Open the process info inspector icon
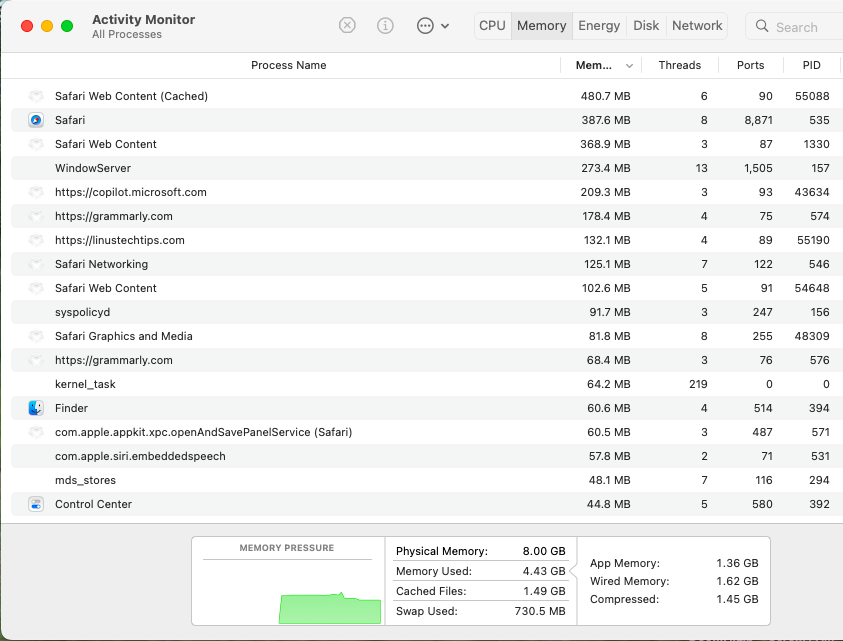This screenshot has height=641, width=843. pos(385,25)
